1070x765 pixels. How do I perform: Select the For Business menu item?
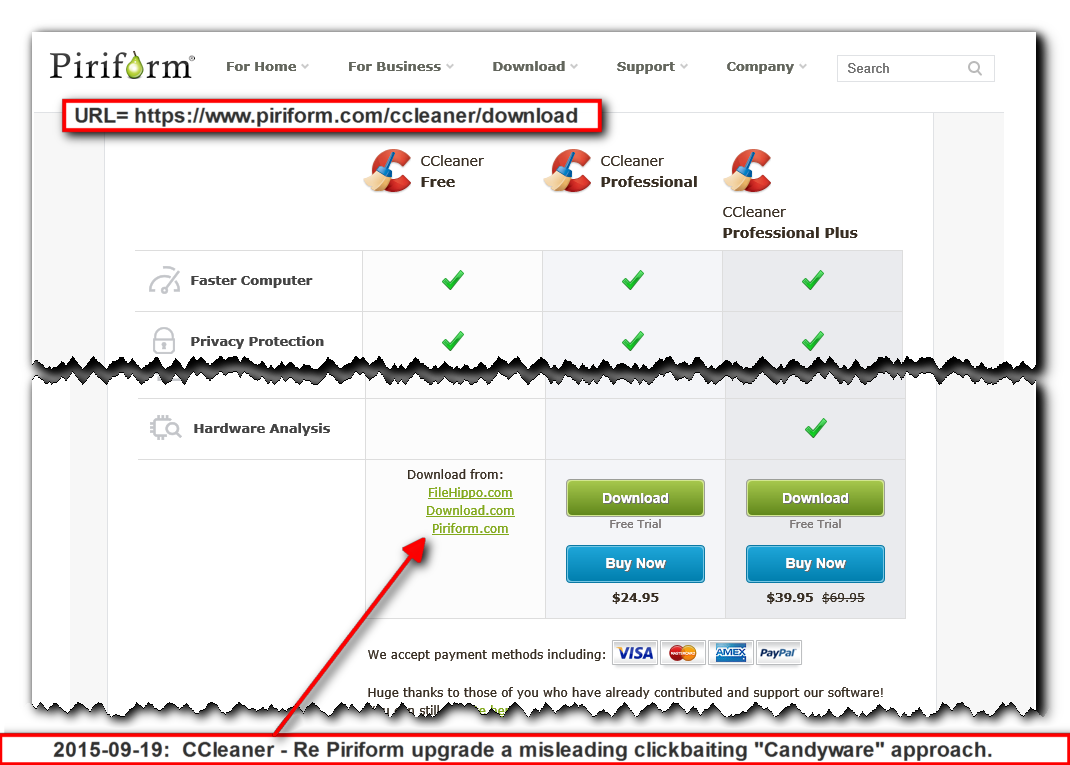394,66
